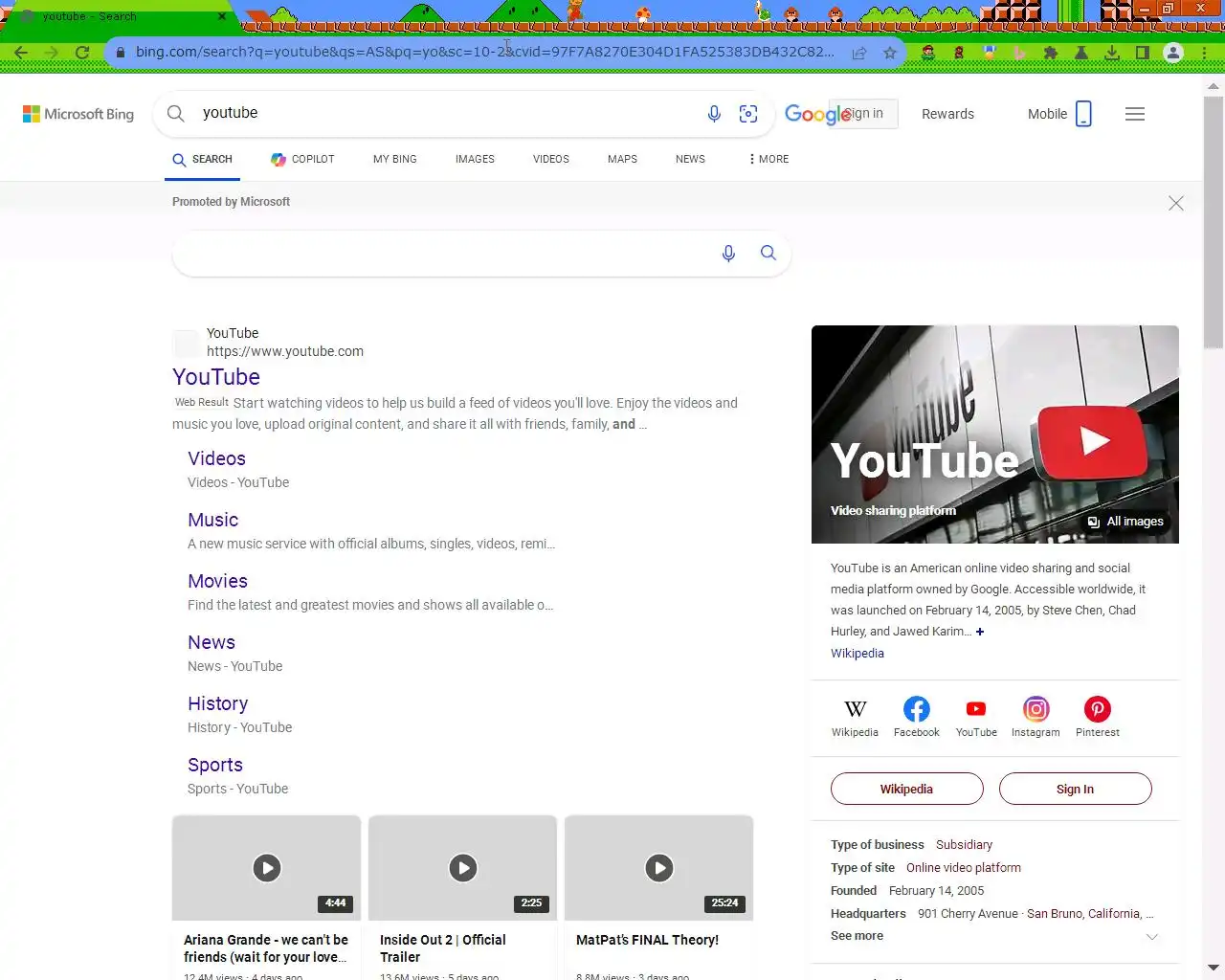Click the share page icon in the address bar
Image resolution: width=1225 pixels, height=980 pixels.
[x=859, y=53]
